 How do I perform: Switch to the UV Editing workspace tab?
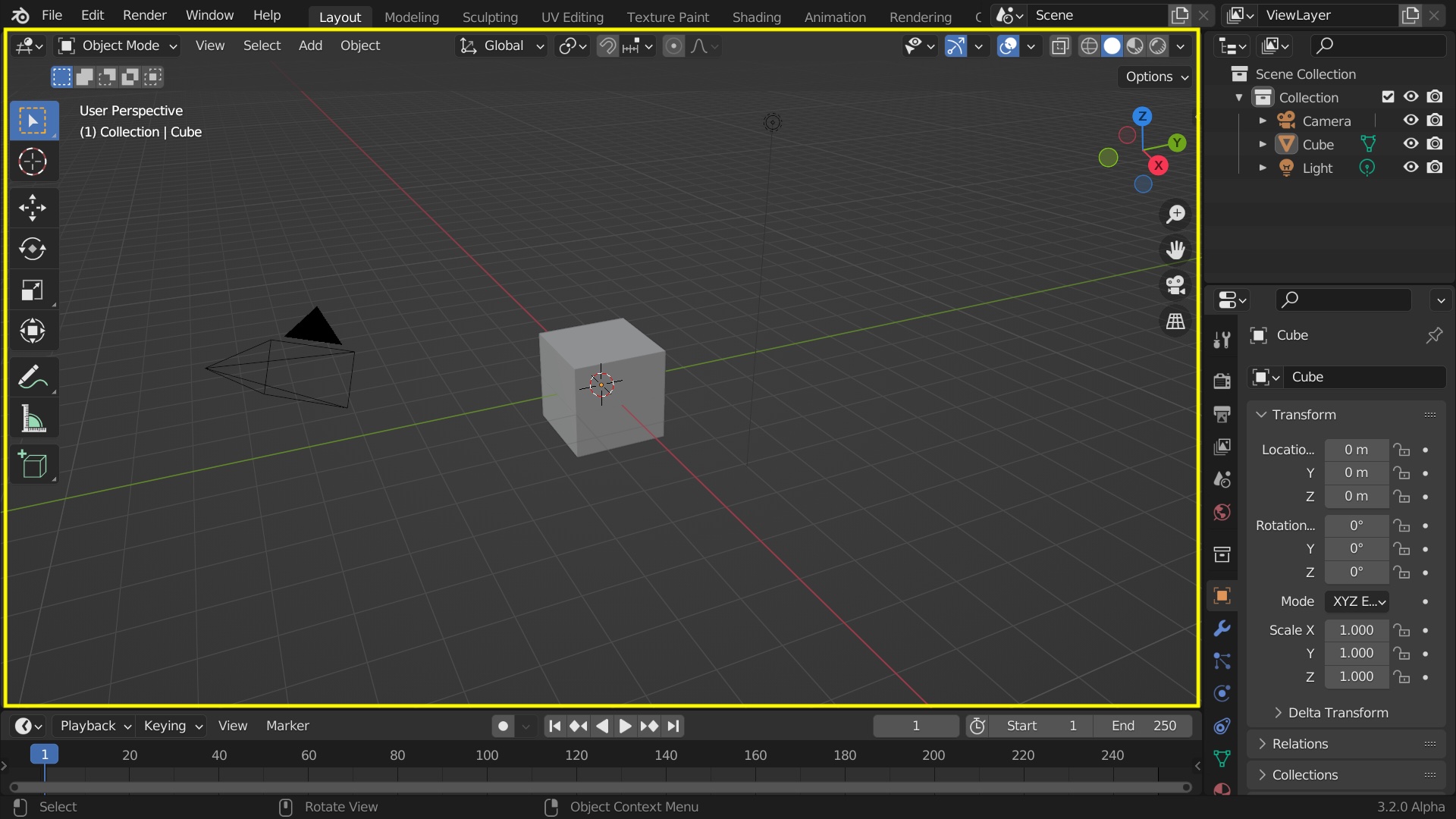point(573,17)
